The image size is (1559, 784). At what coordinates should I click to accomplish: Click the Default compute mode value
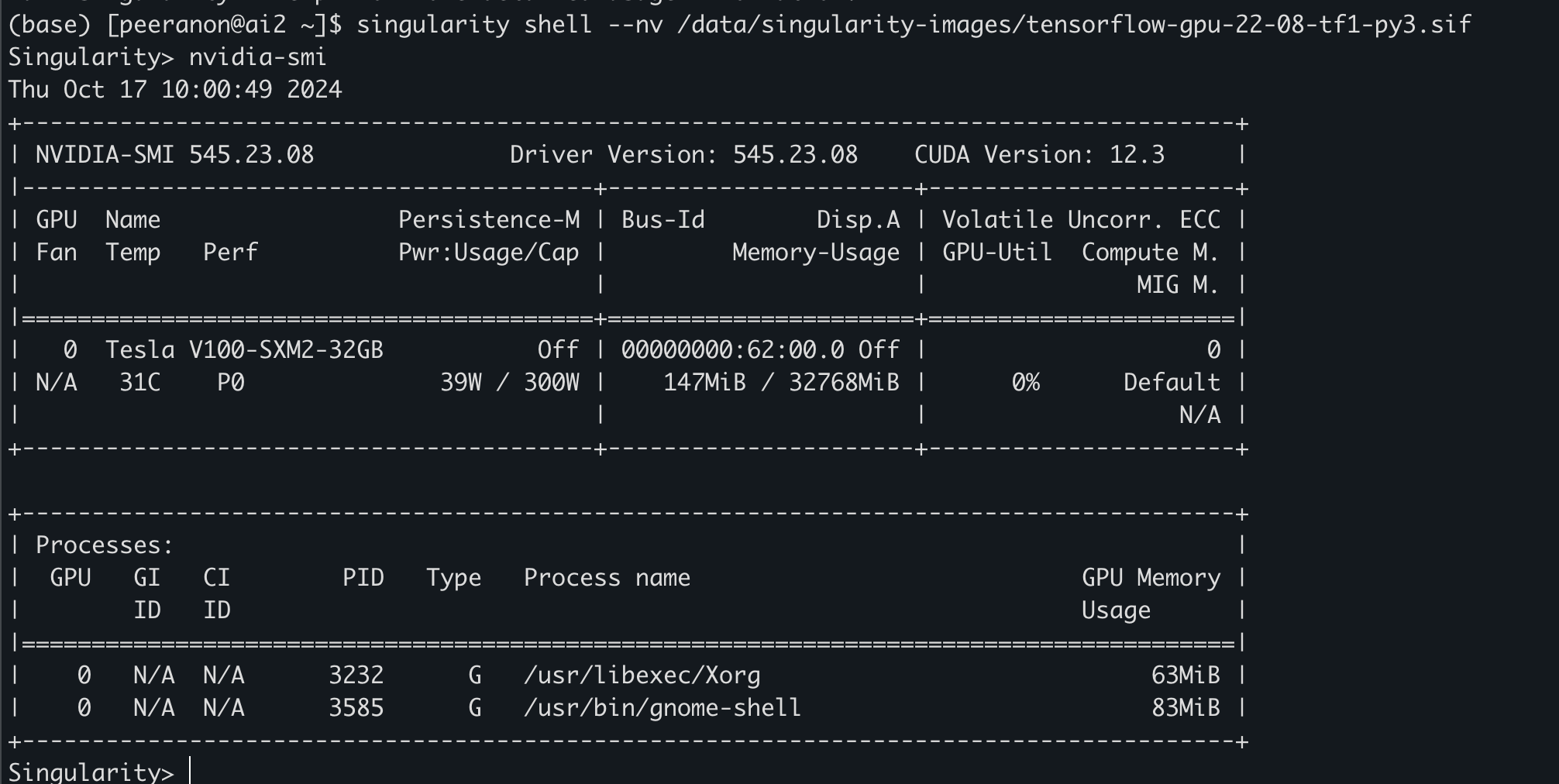(x=1172, y=383)
